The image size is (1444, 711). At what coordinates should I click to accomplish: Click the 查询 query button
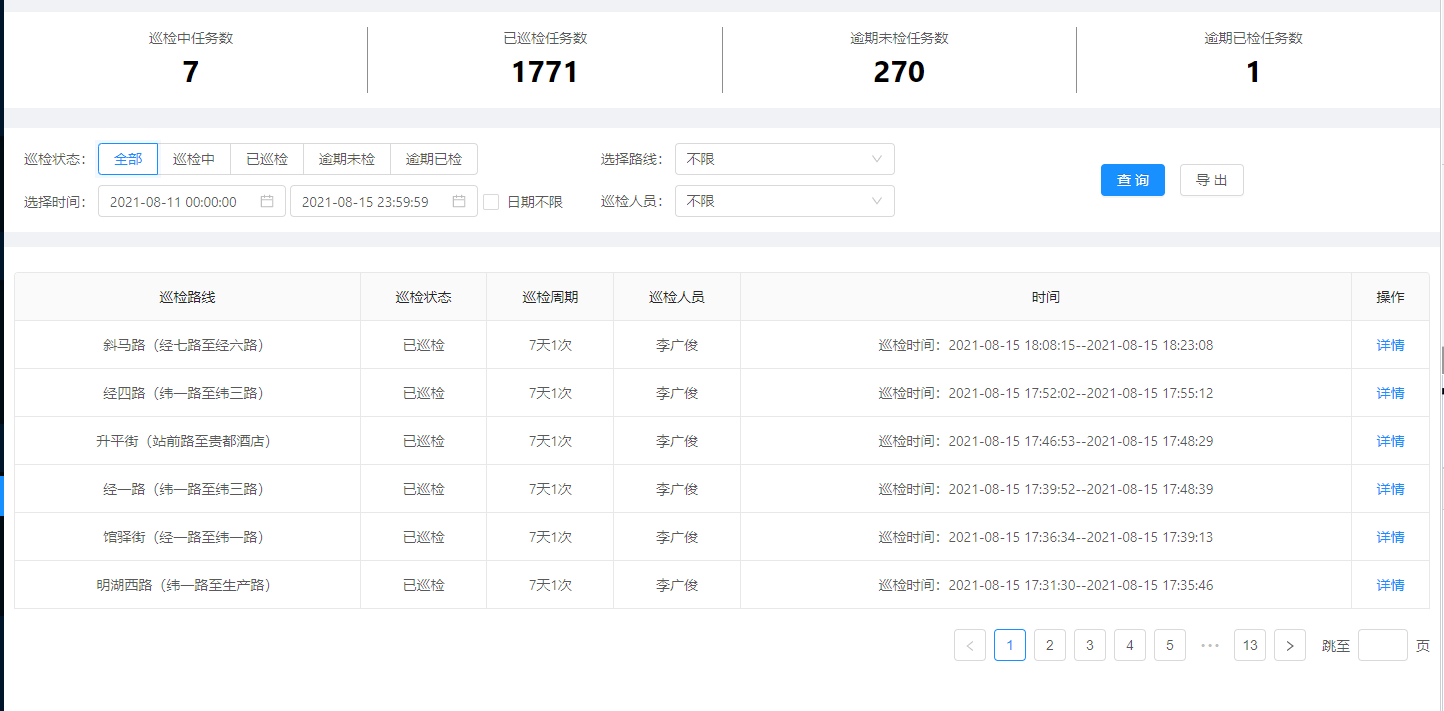point(1132,180)
